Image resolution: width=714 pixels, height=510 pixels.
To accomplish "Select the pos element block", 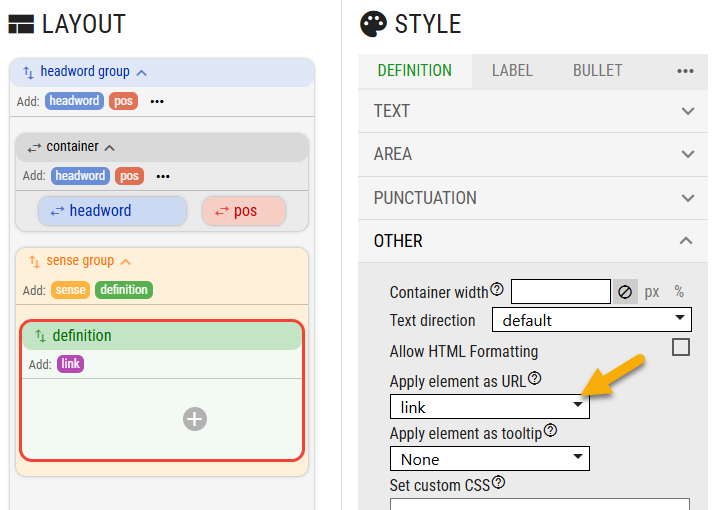I will [x=244, y=211].
